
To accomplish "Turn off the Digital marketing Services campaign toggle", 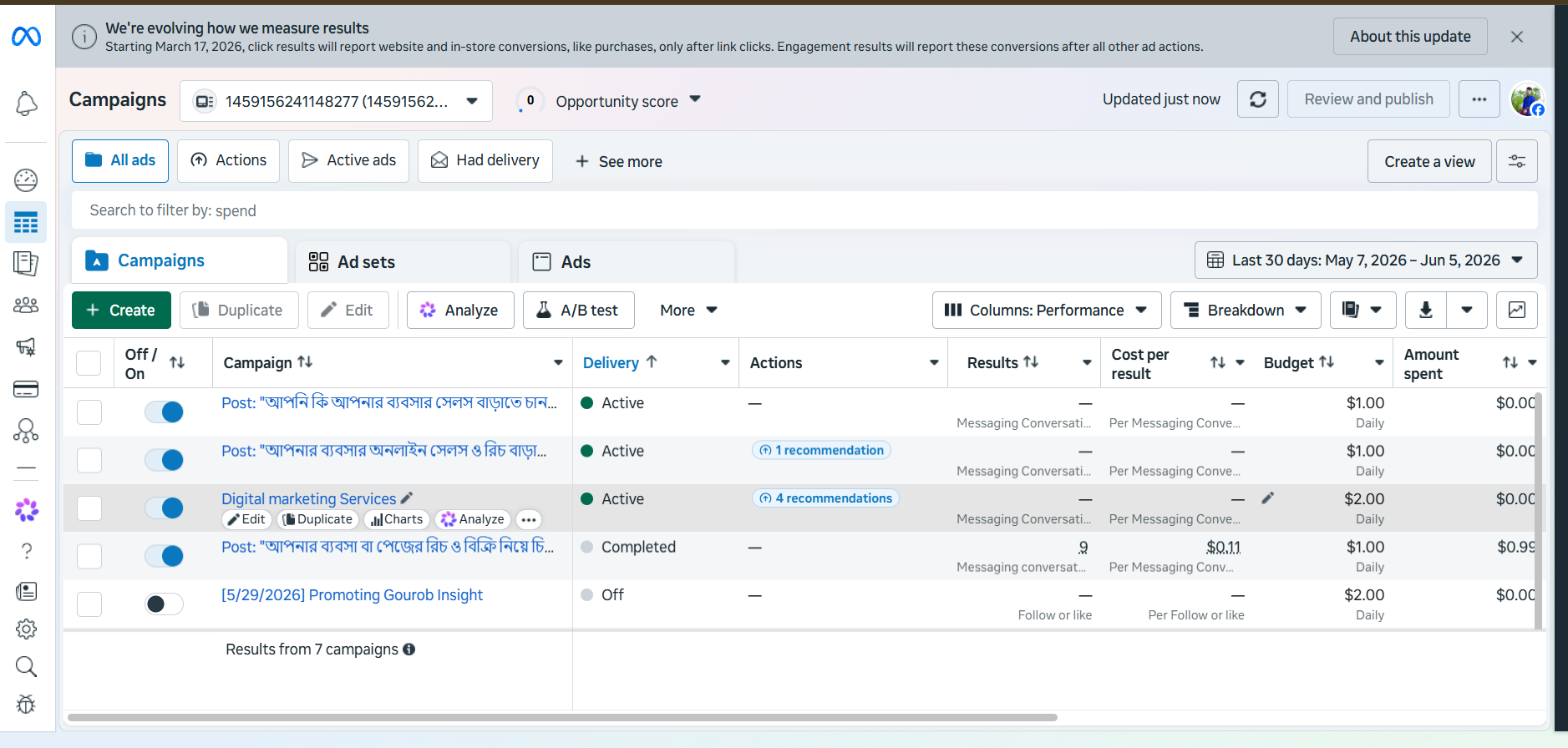I will pyautogui.click(x=164, y=508).
